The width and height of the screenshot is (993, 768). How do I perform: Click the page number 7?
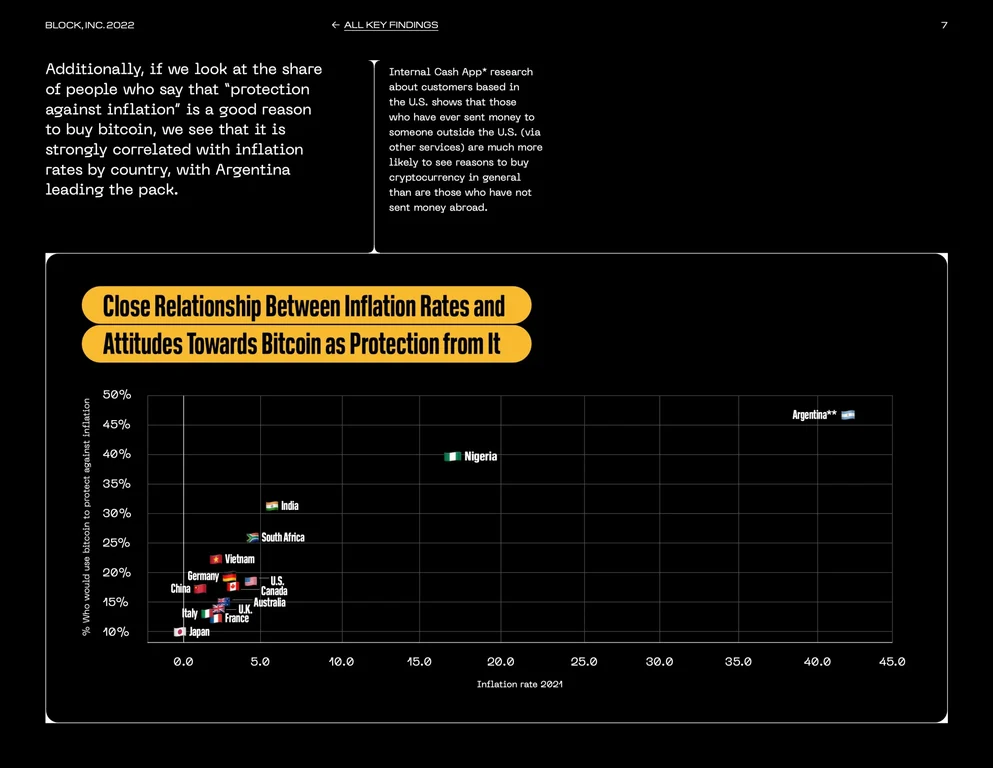944,25
